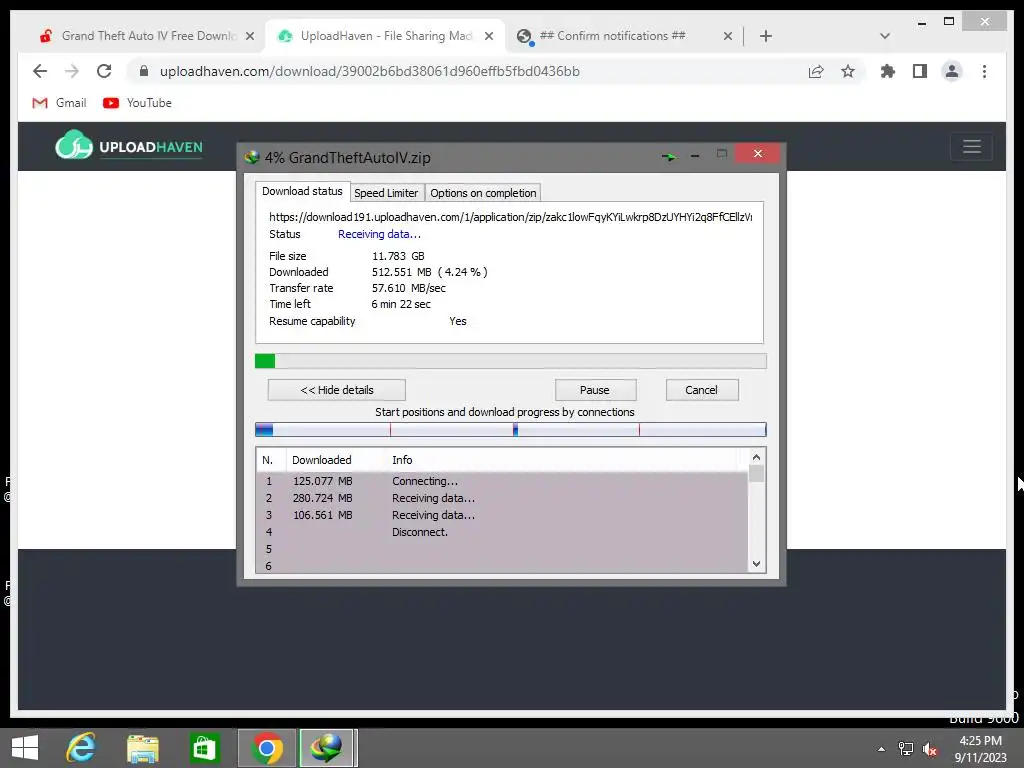Click the muted volume tray icon
Screen dimensions: 1024x768
929,749
